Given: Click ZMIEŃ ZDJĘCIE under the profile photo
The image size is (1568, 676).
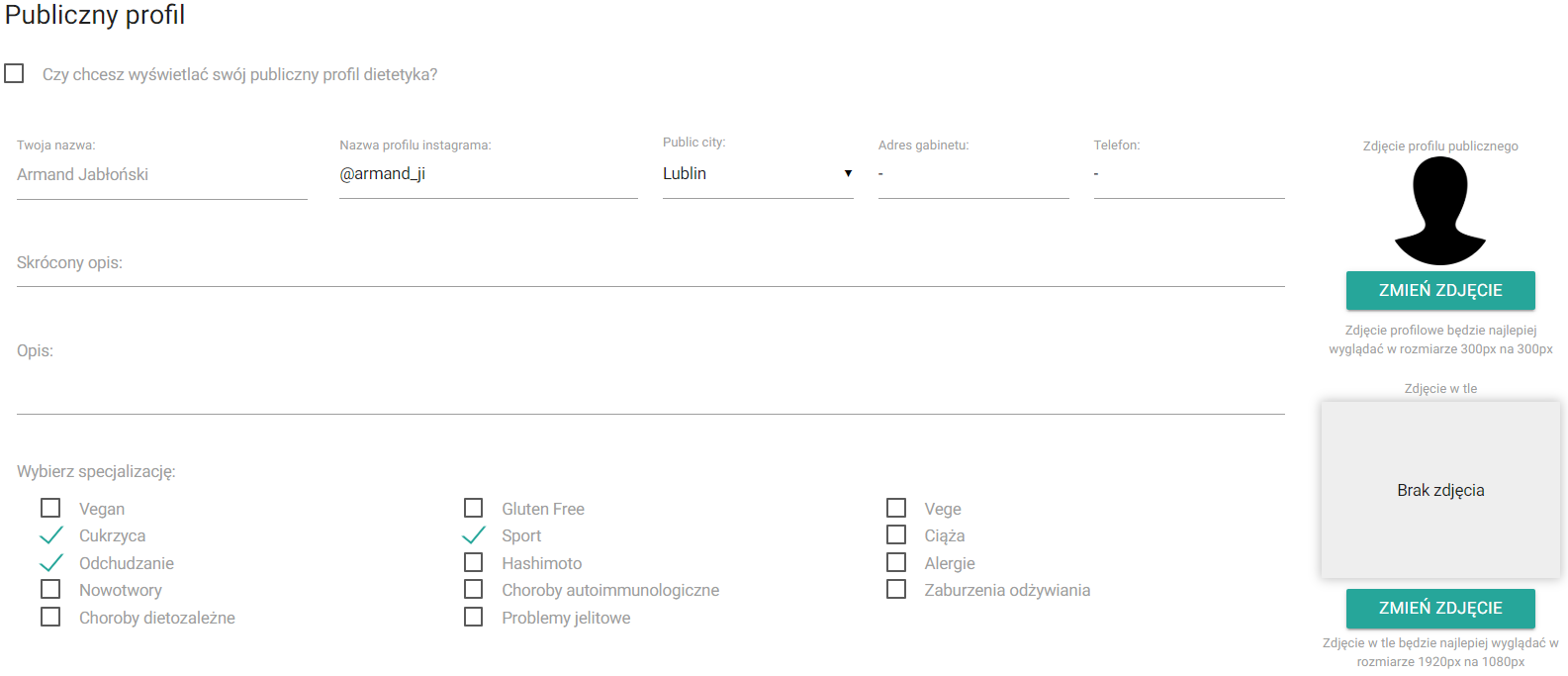Looking at the screenshot, I should pos(1439,290).
